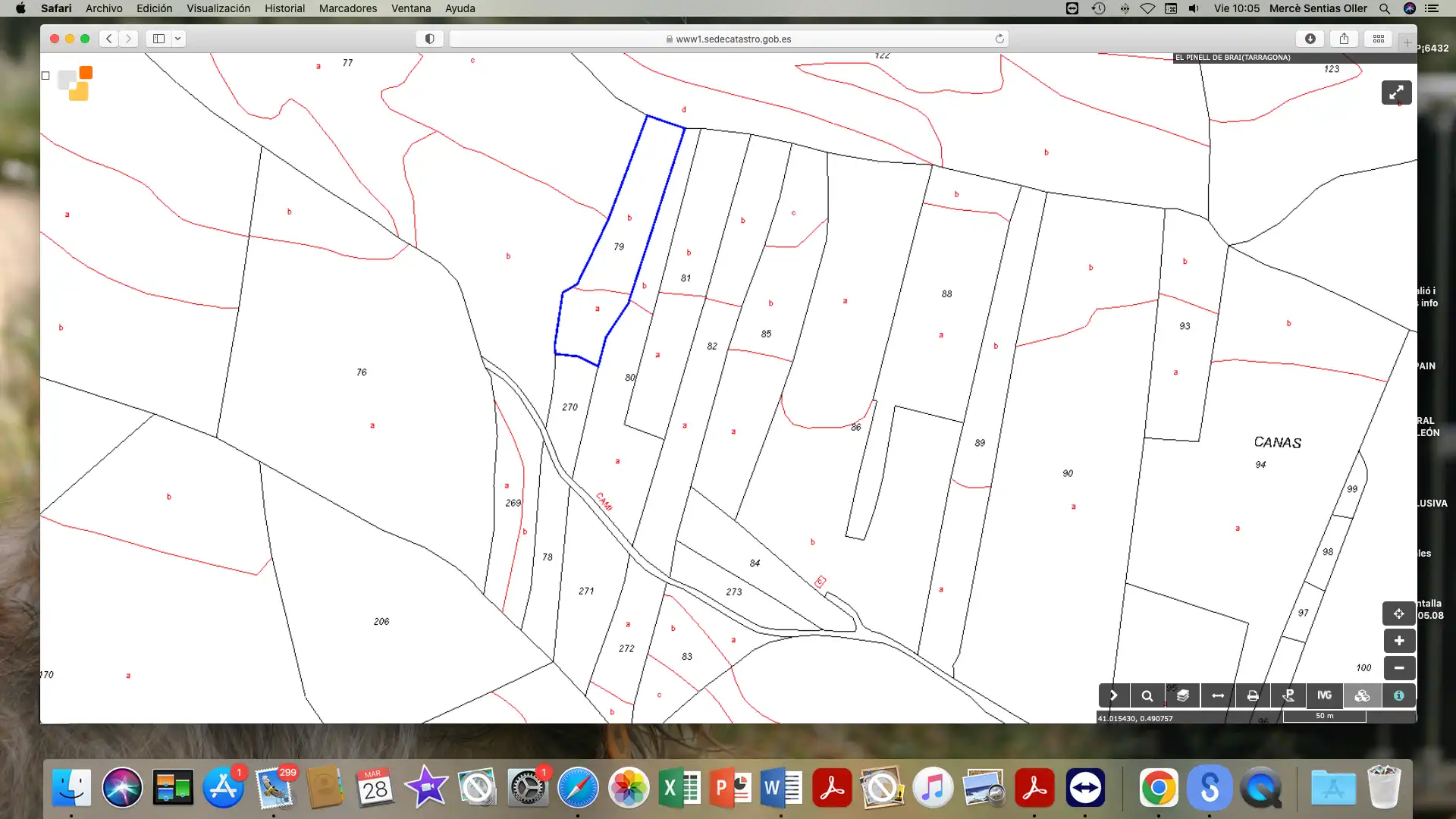
Task: Open the map search magnifier tool
Action: coord(1147,695)
